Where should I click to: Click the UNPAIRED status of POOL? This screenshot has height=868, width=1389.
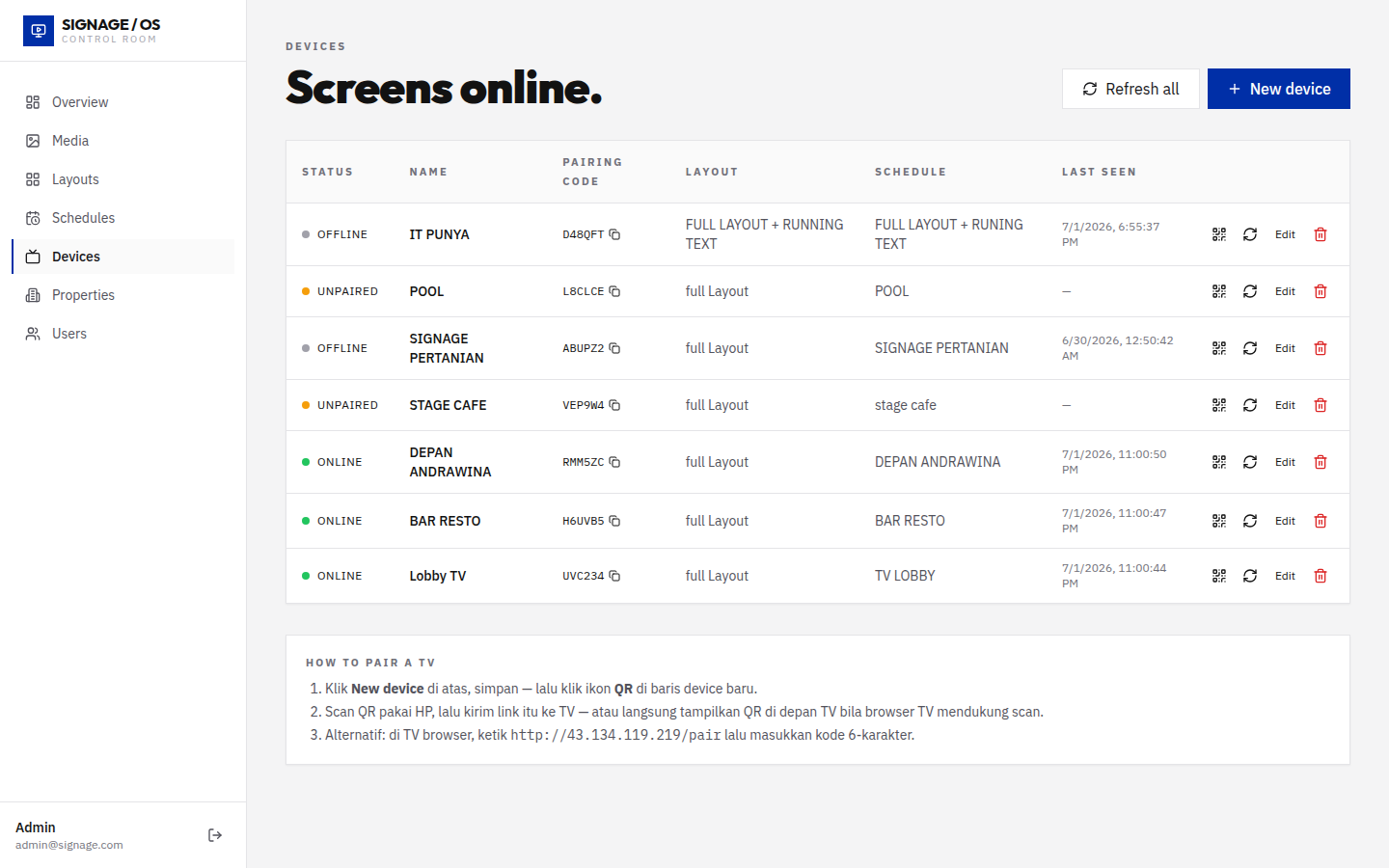(340, 291)
